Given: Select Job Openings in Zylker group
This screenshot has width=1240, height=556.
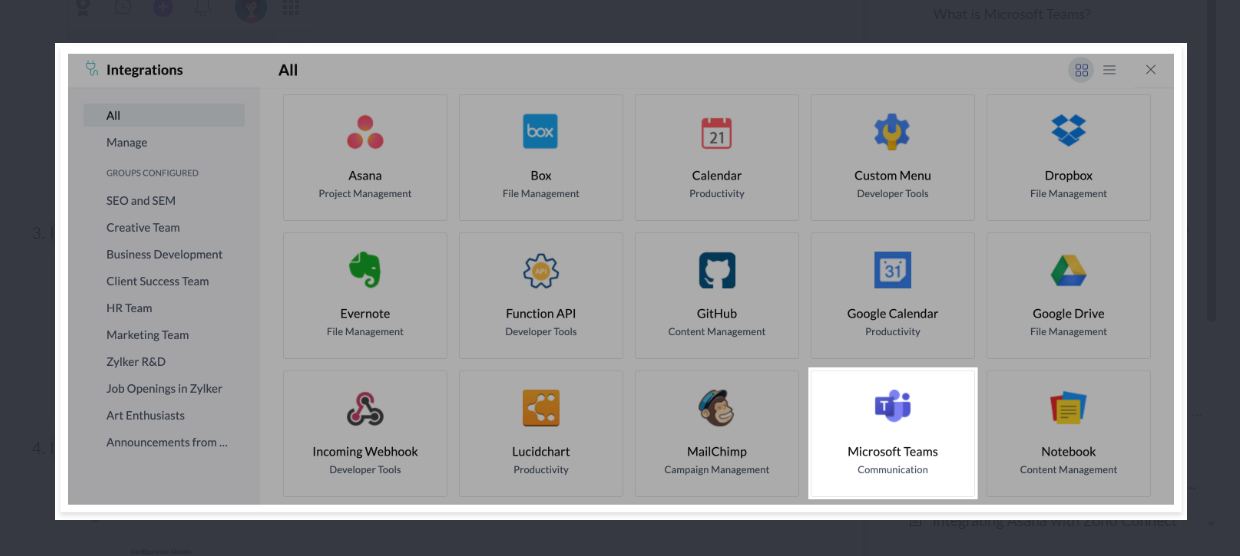Looking at the screenshot, I should 164,388.
